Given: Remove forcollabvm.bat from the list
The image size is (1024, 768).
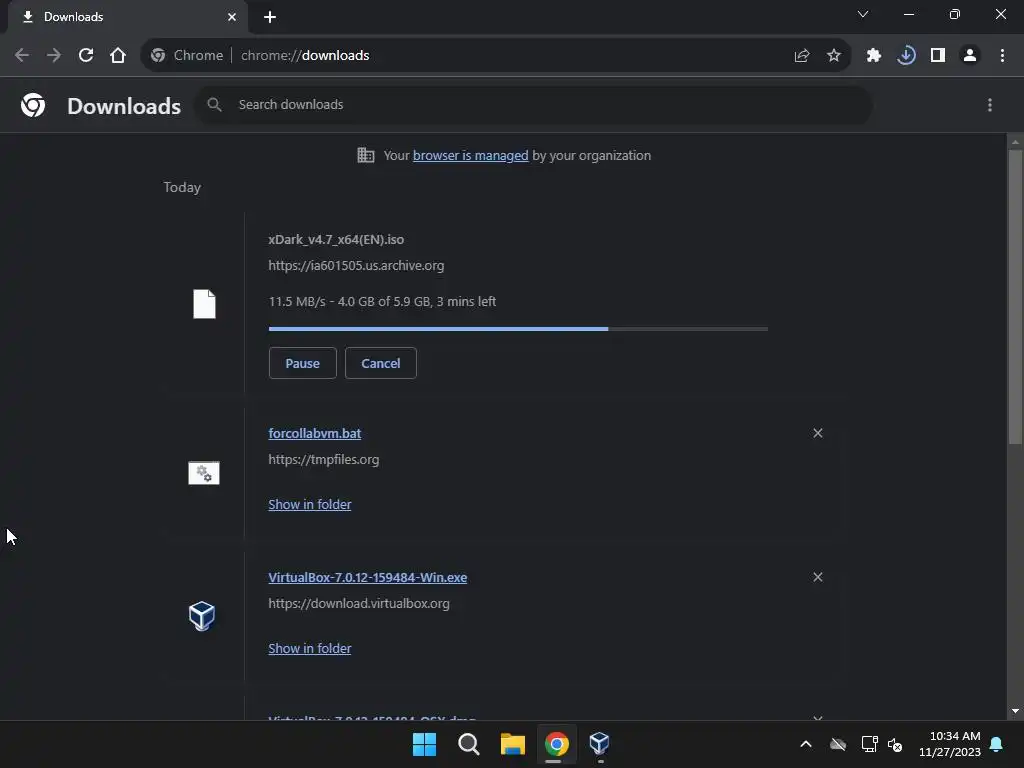Looking at the screenshot, I should coord(818,433).
